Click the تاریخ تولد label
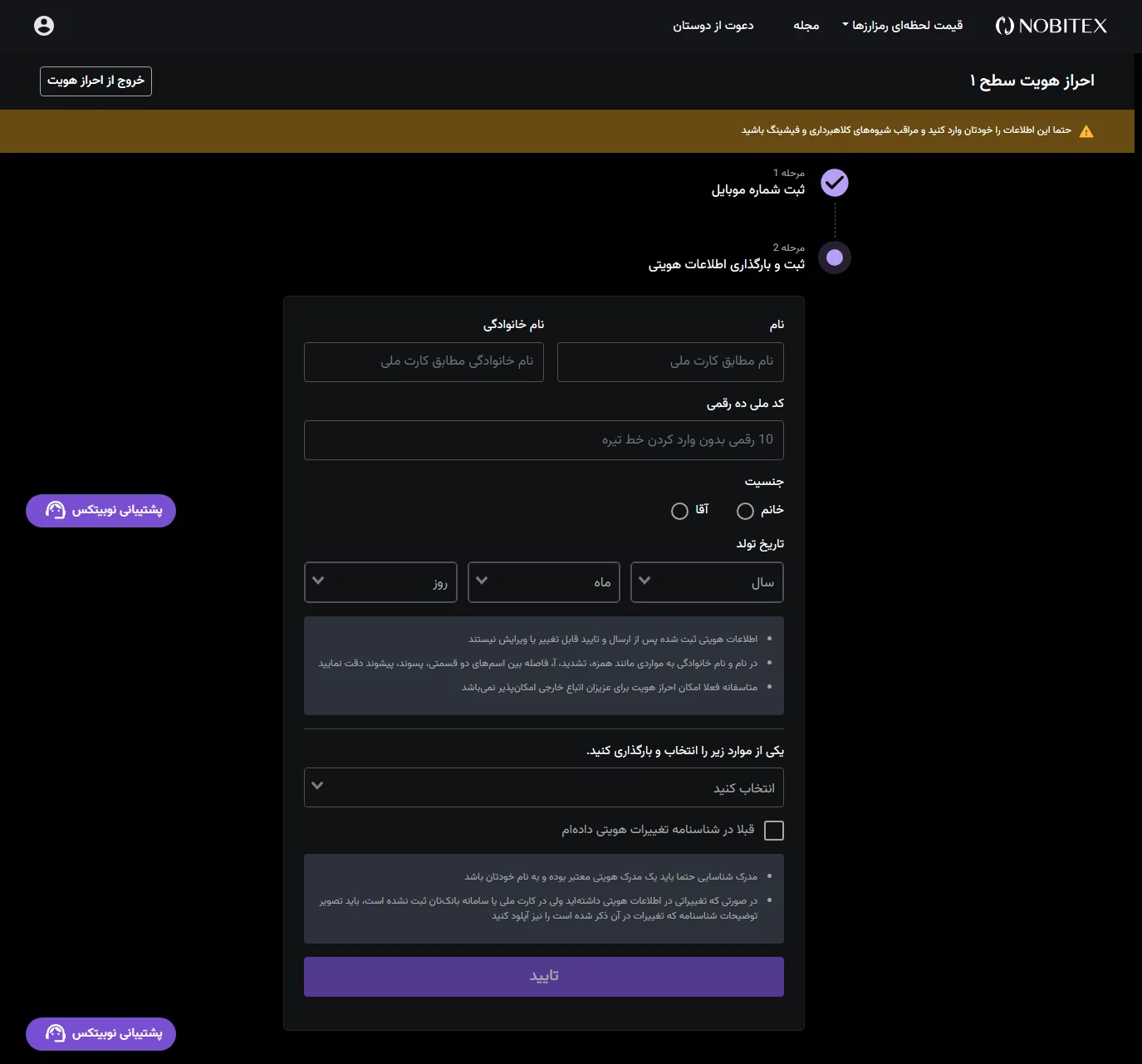The image size is (1142, 1064). [760, 544]
